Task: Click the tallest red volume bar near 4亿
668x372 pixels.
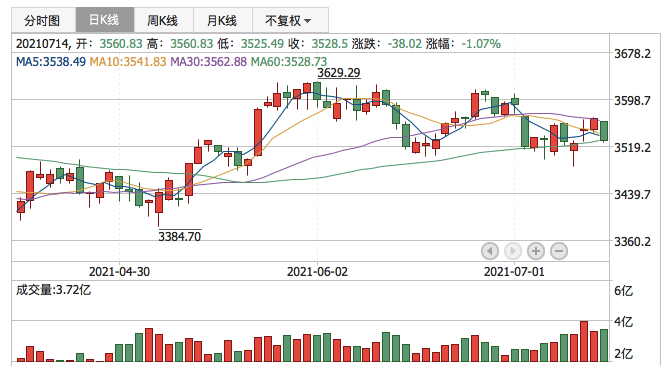Action: pos(584,341)
